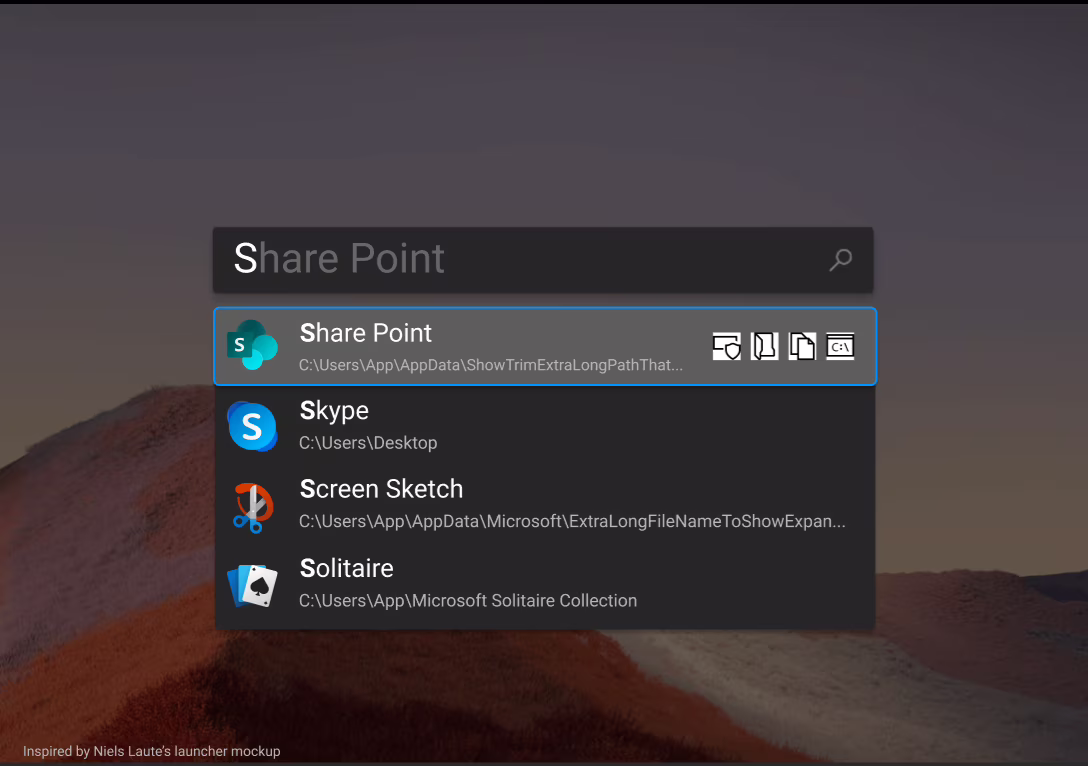Run Share Point as administrator
1088x766 pixels.
727,346
